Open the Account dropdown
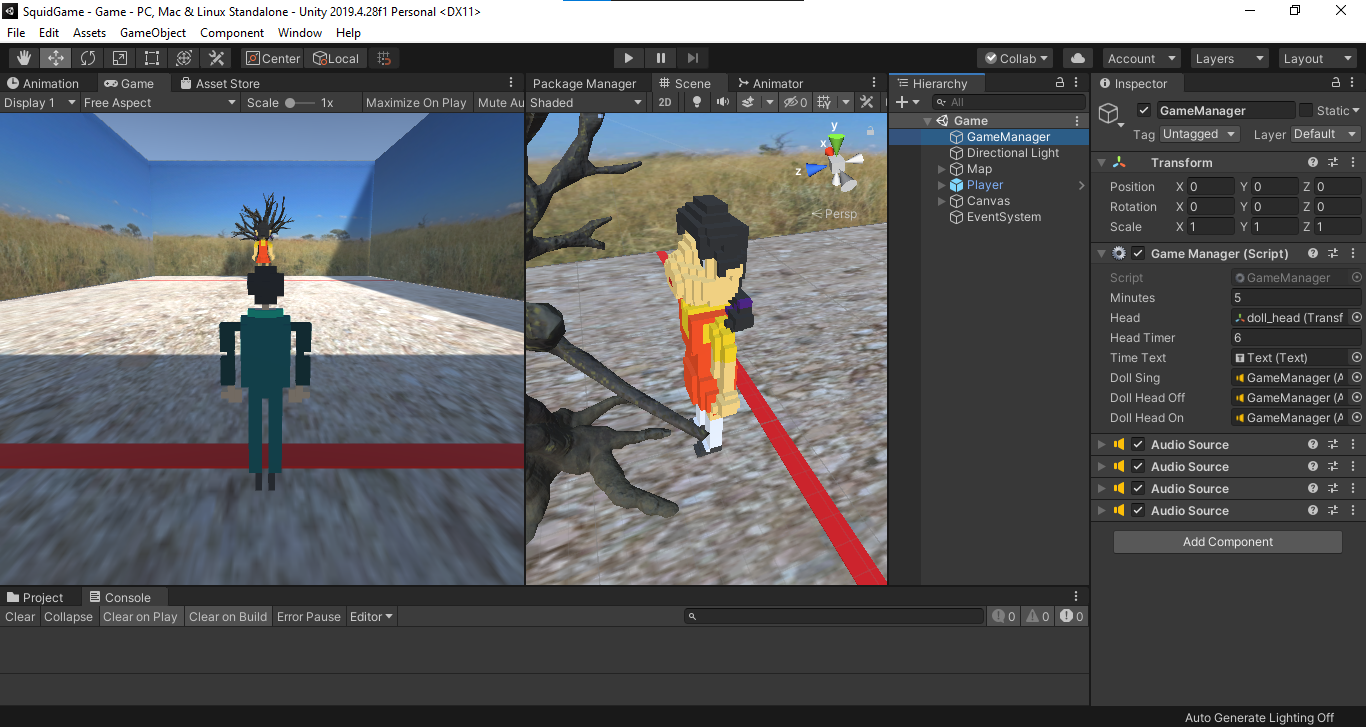The width and height of the screenshot is (1366, 727). 1142,58
